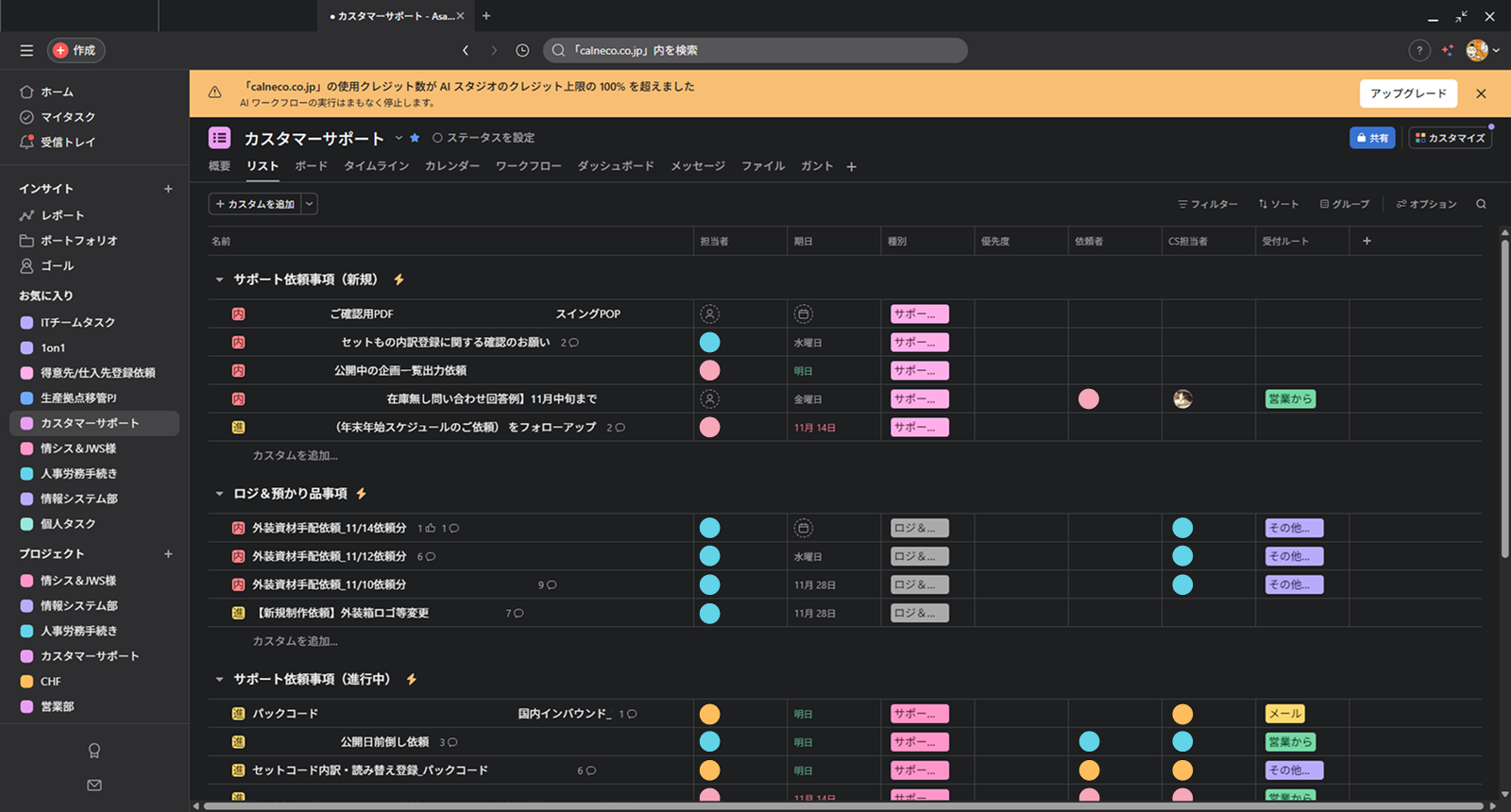1511x812 pixels.
Task: Click the 共有 share button
Action: tap(1372, 138)
